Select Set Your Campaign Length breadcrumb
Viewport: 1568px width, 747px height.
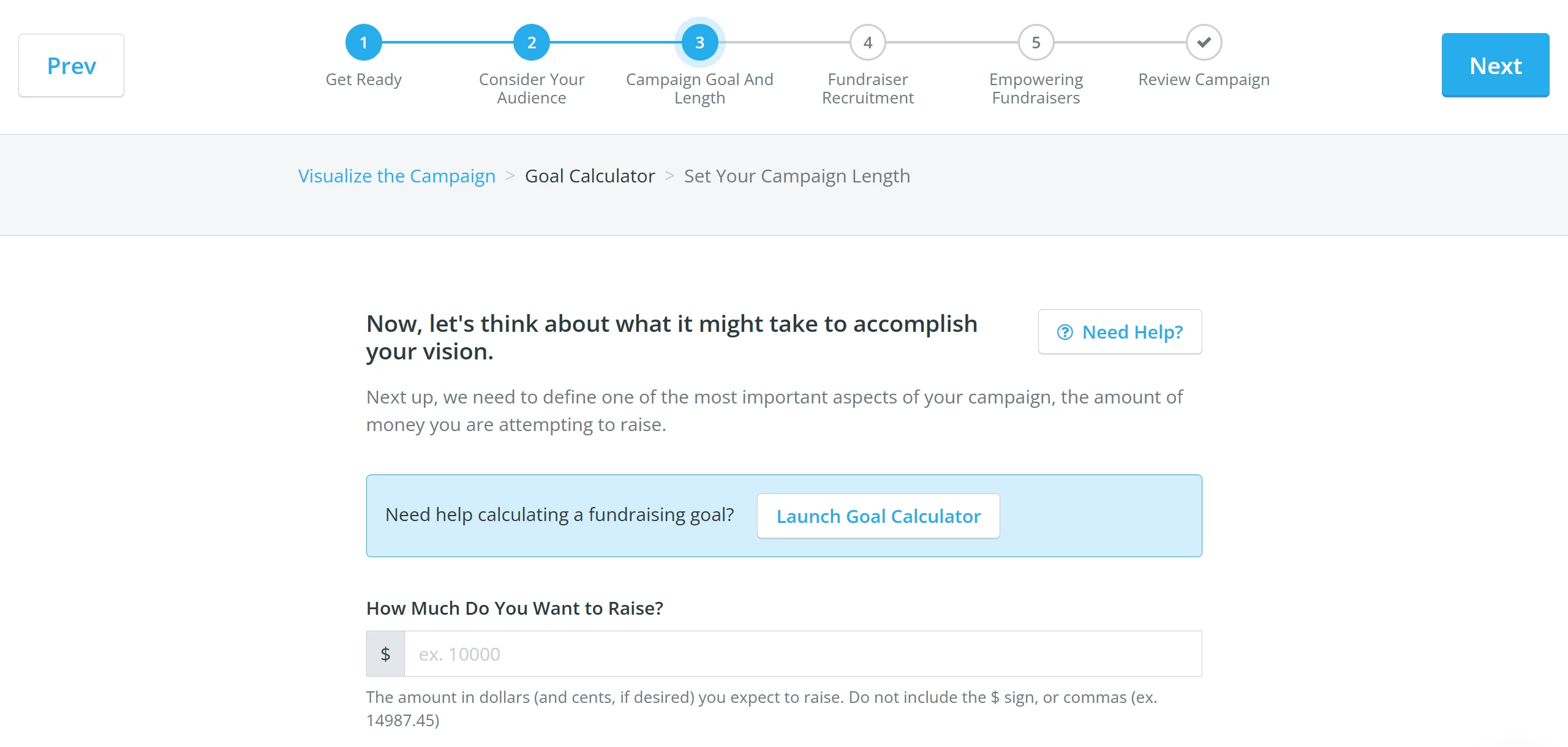tap(796, 176)
